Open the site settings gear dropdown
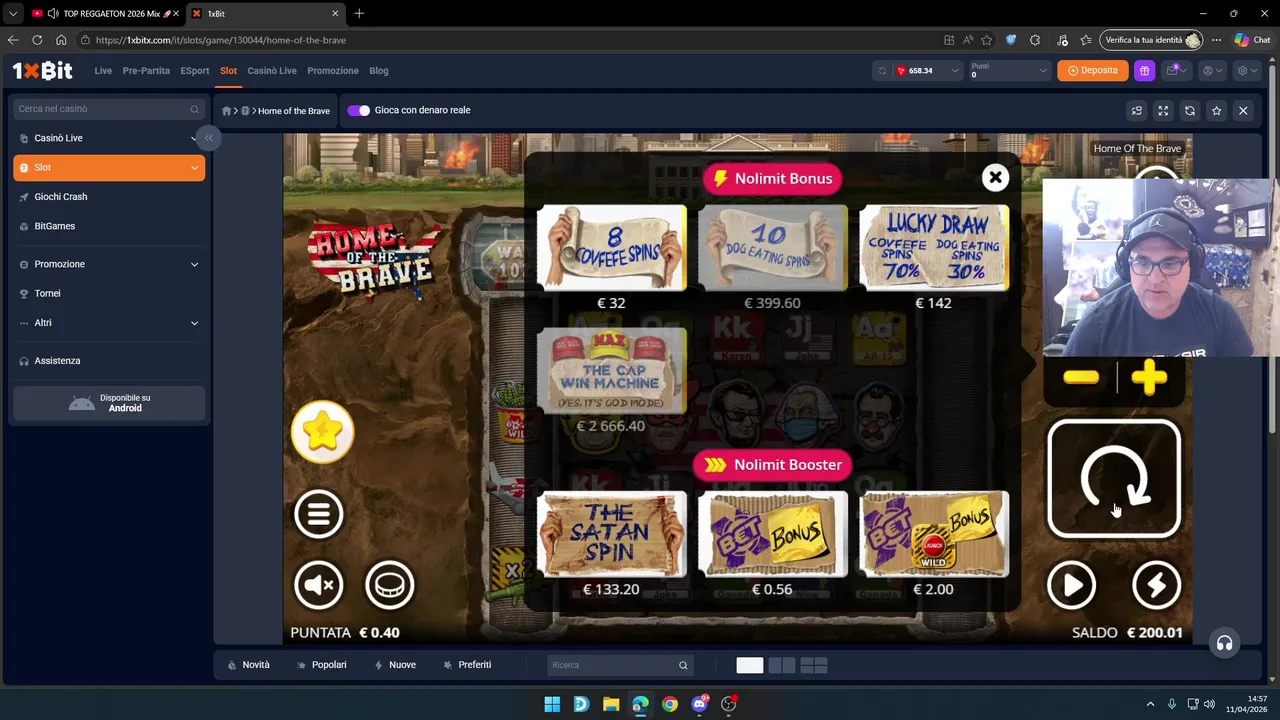 tap(1246, 70)
